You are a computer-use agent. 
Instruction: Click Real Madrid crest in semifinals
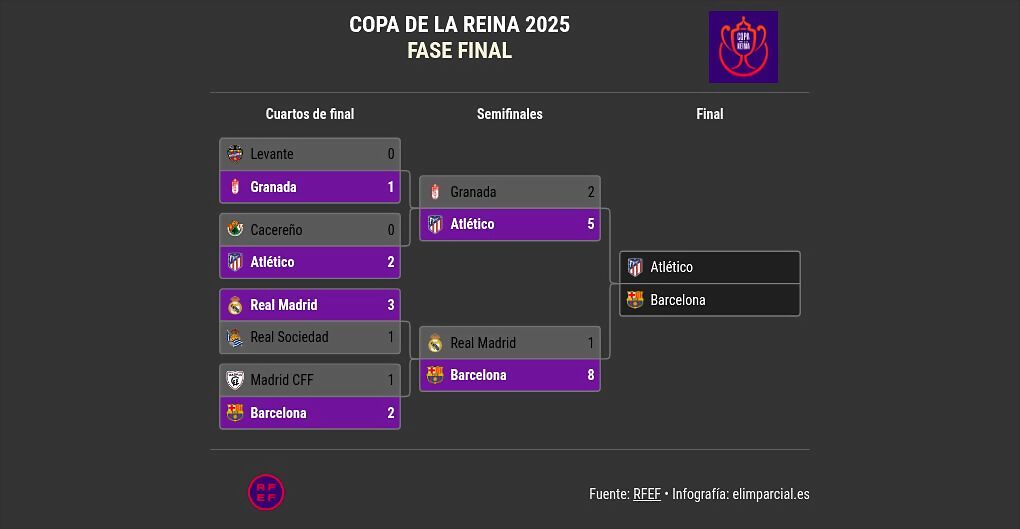435,343
